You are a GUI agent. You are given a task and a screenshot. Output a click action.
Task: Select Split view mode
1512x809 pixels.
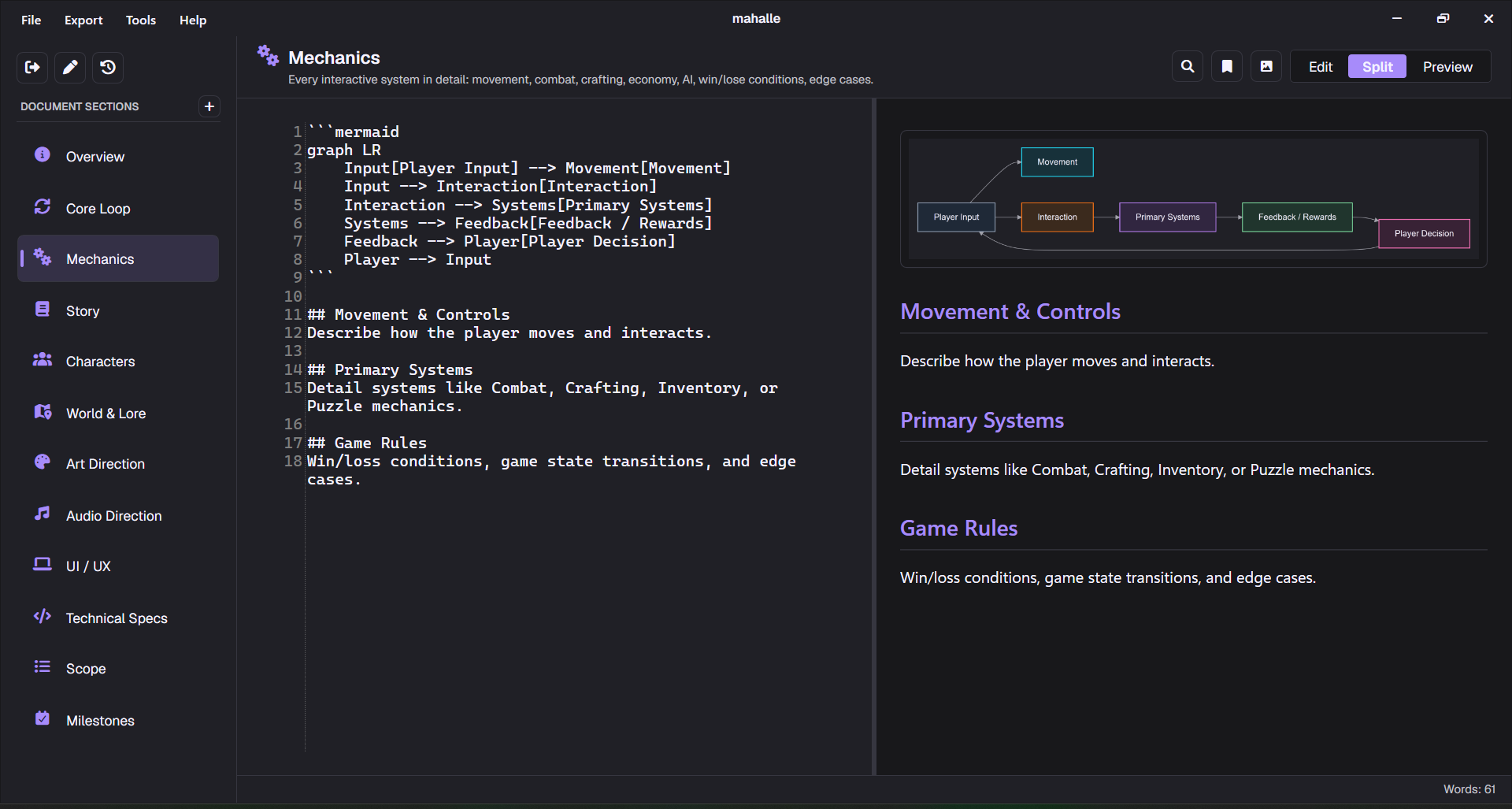pyautogui.click(x=1377, y=67)
